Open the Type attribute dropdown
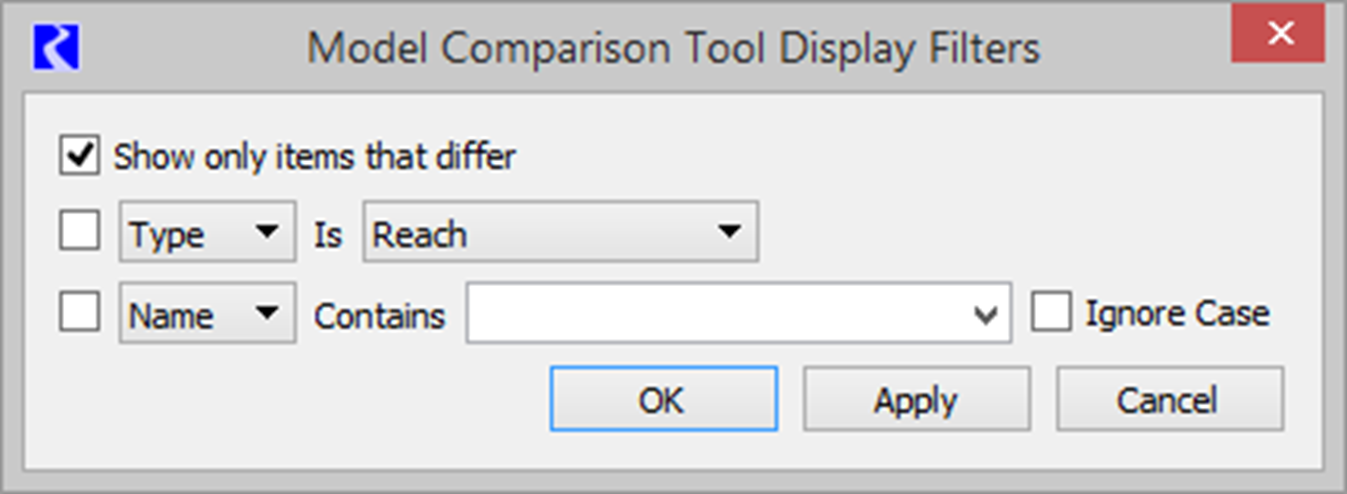Screen dimensions: 1347x494 coord(207,232)
